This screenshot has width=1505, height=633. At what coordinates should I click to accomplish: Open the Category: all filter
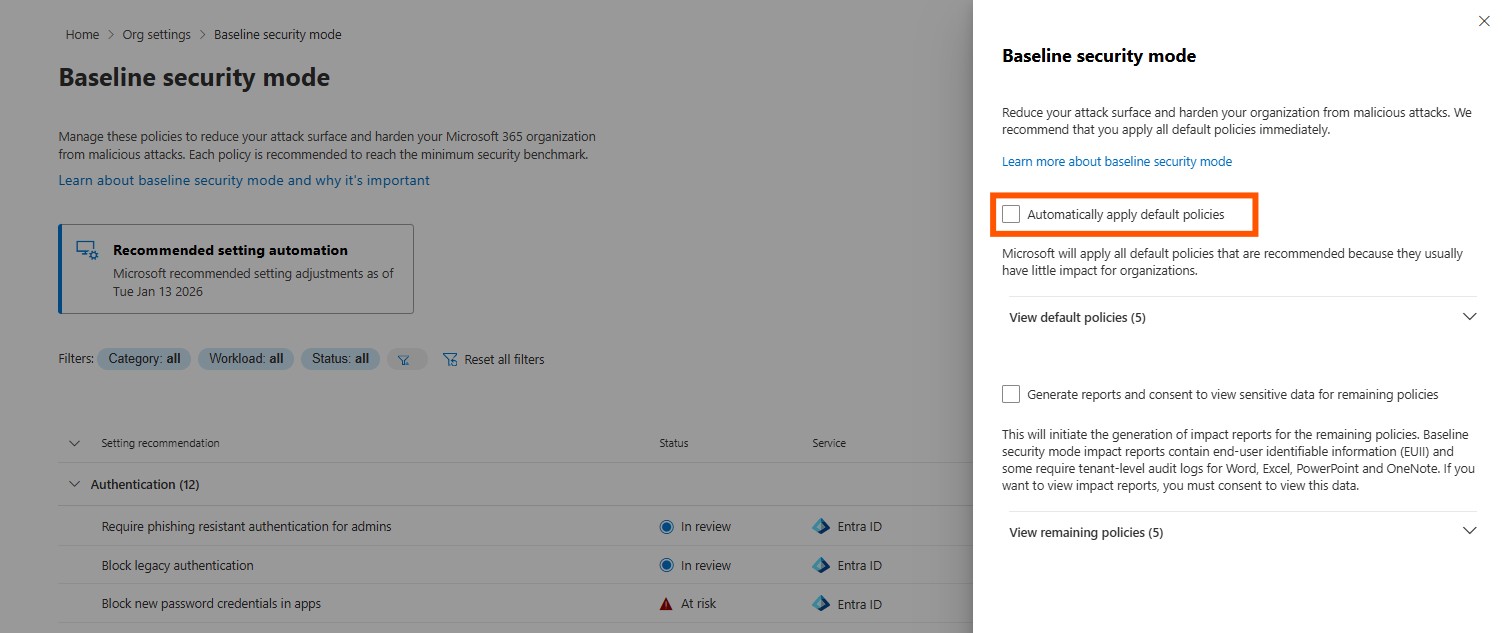(144, 359)
